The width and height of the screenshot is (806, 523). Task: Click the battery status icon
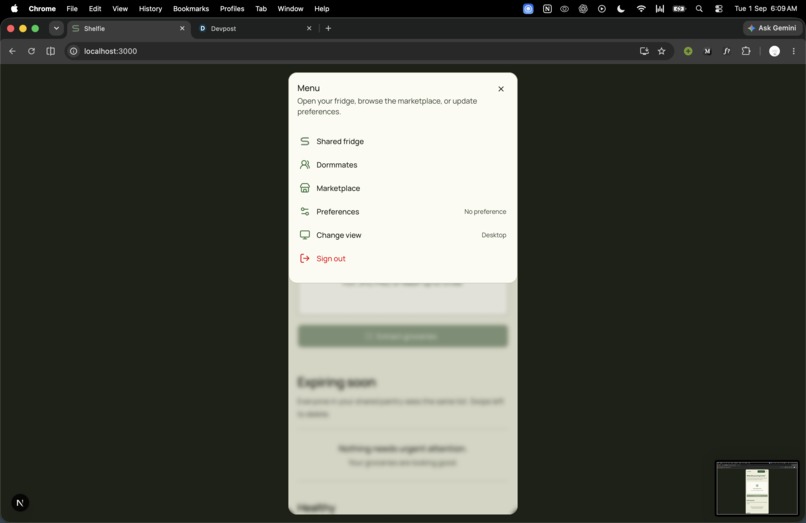680,8
